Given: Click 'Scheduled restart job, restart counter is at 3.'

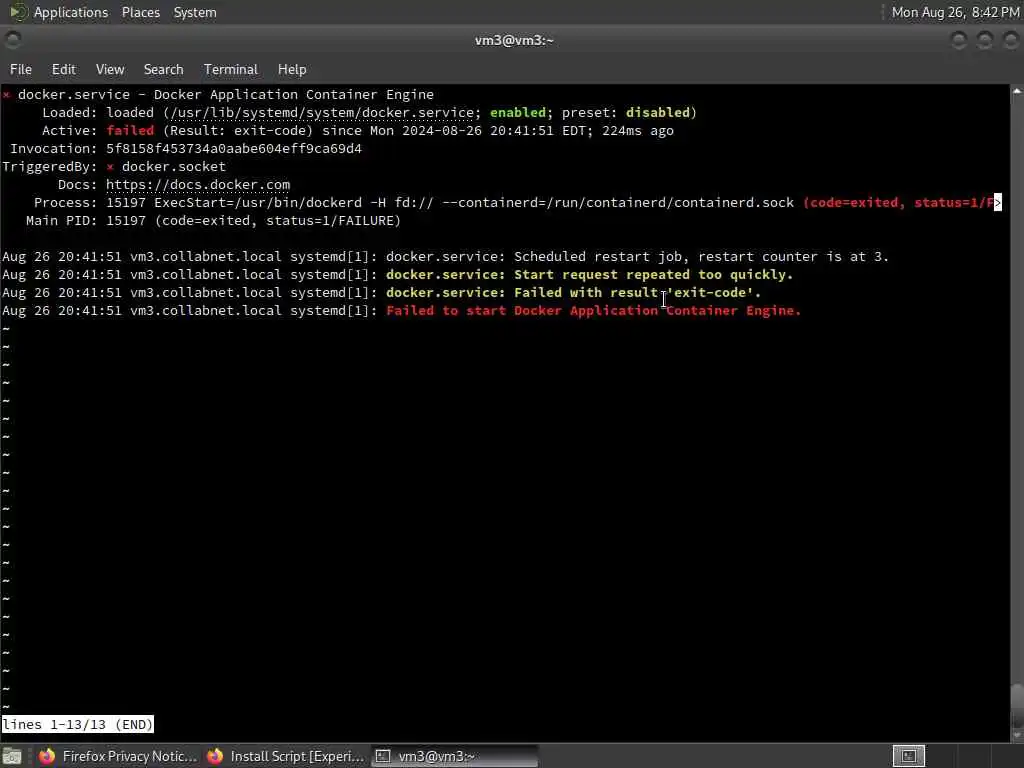Looking at the screenshot, I should coord(701,257).
